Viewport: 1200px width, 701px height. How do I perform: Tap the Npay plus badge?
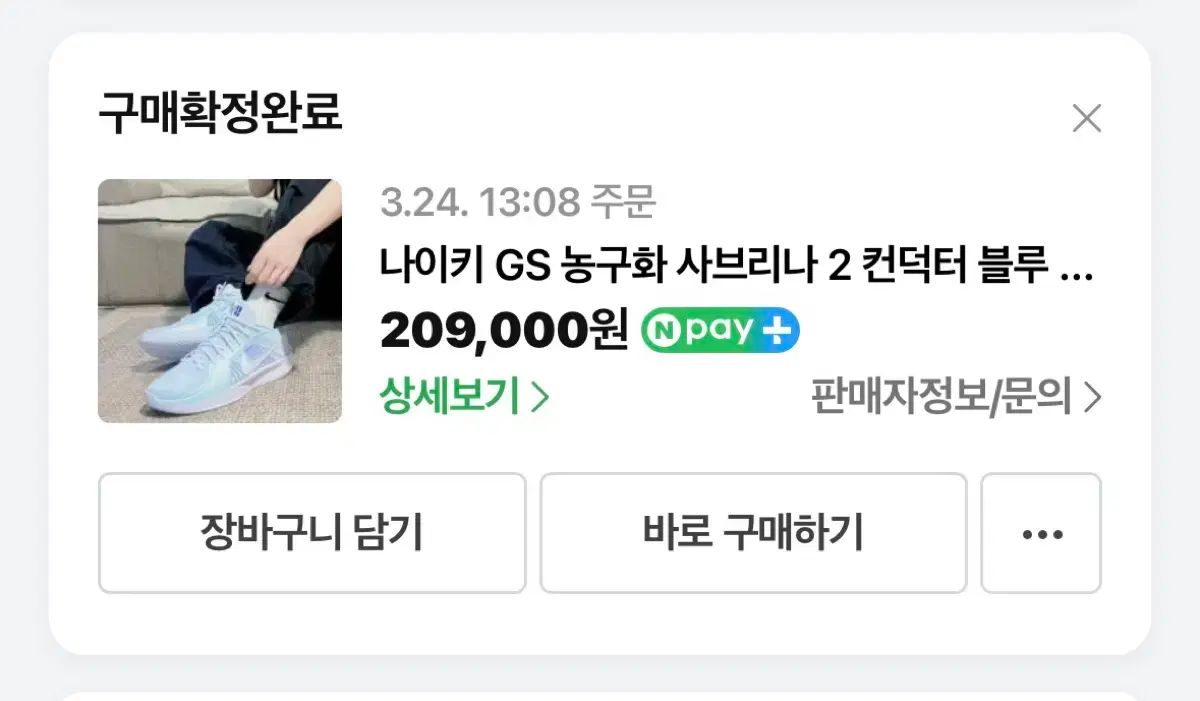tap(720, 331)
